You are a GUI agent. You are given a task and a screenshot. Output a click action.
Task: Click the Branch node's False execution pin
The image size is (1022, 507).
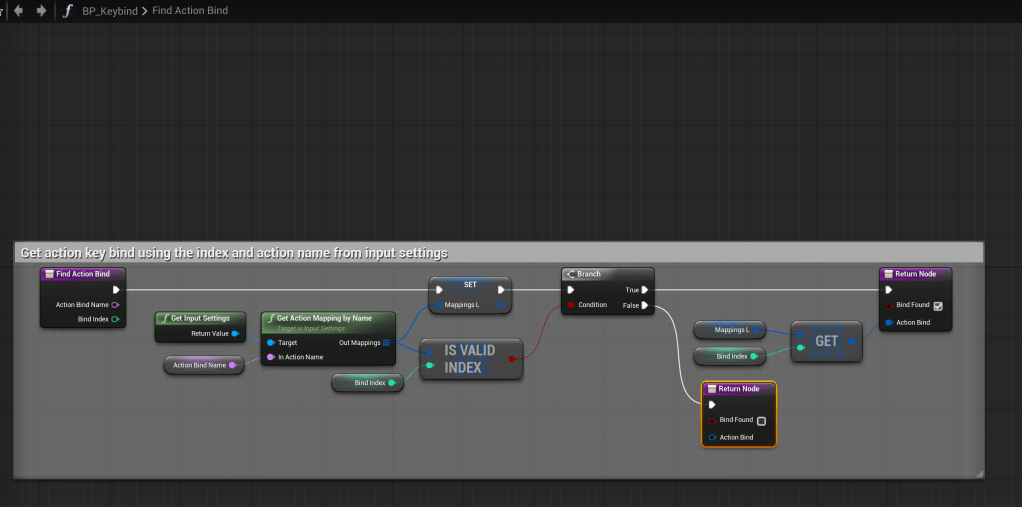coord(645,305)
